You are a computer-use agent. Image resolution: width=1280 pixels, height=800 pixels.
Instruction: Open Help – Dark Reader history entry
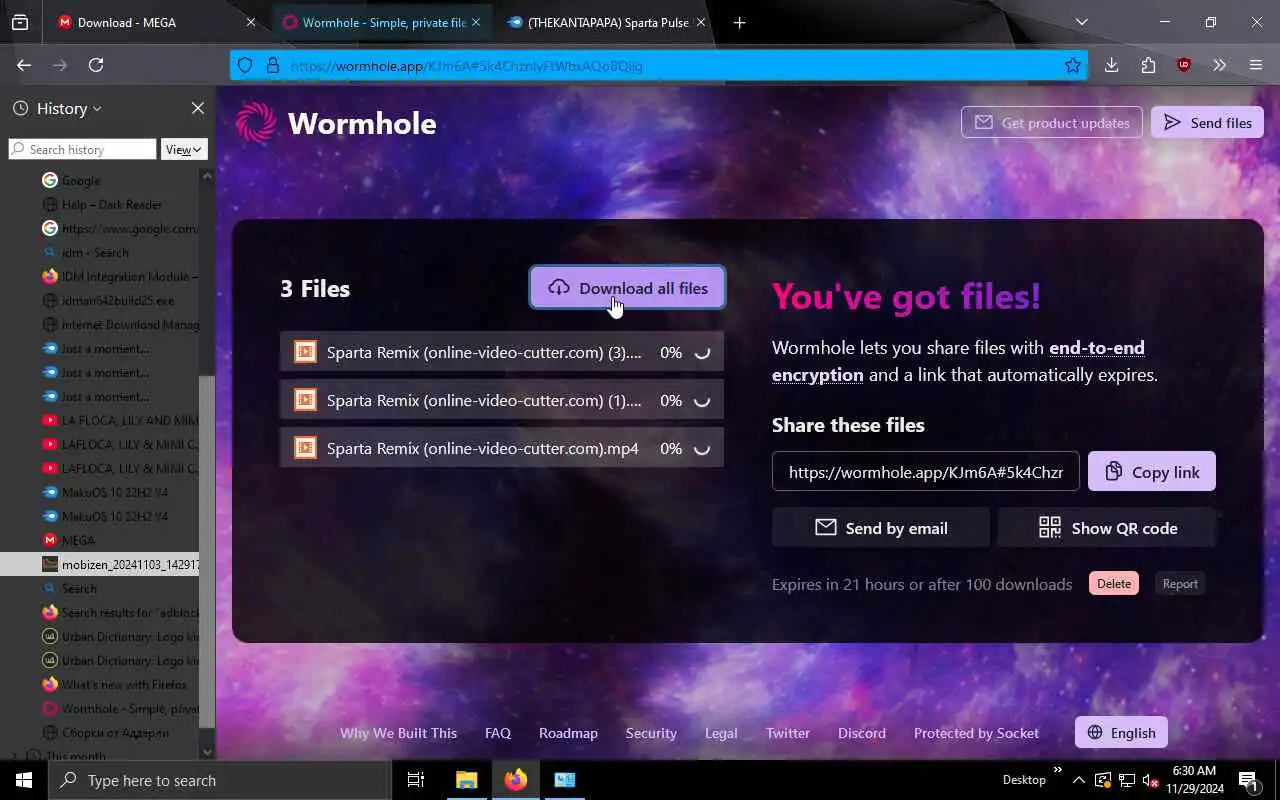[112, 204]
